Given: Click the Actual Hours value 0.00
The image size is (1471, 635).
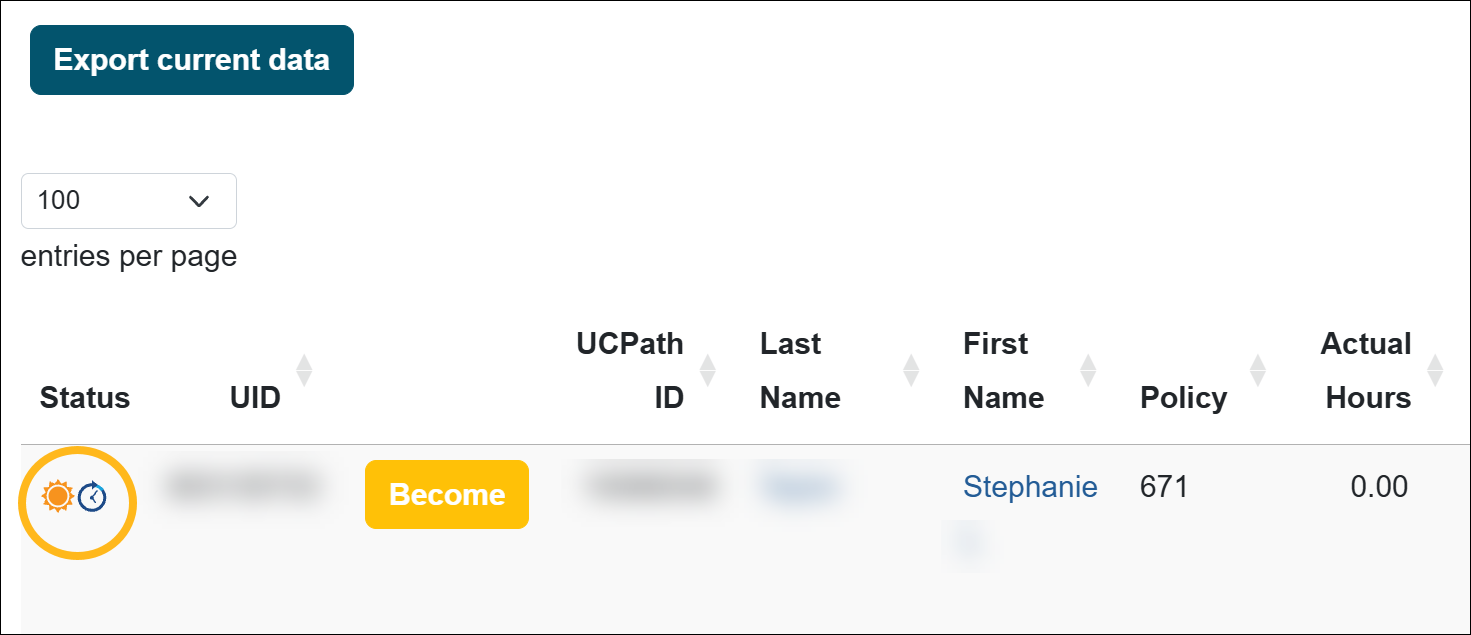Looking at the screenshot, I should [x=1378, y=487].
